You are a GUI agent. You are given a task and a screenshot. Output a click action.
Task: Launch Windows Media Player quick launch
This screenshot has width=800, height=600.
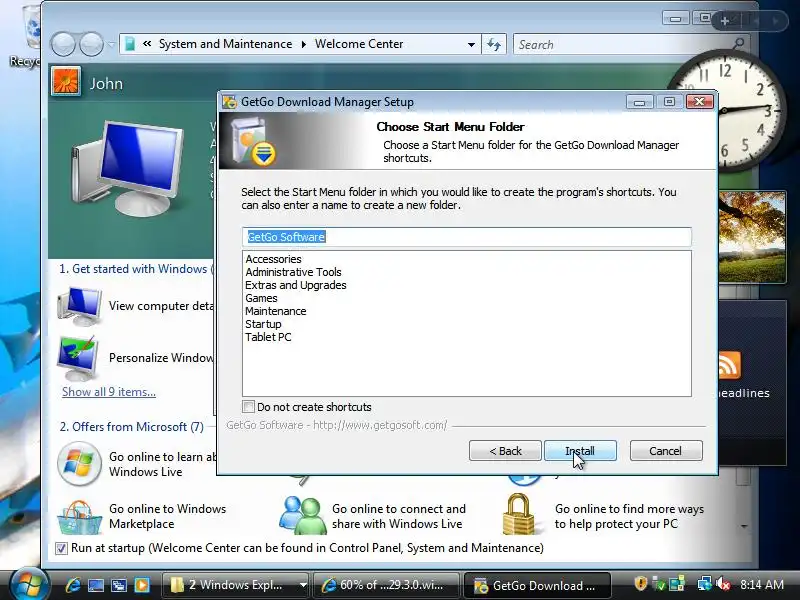coord(142,585)
